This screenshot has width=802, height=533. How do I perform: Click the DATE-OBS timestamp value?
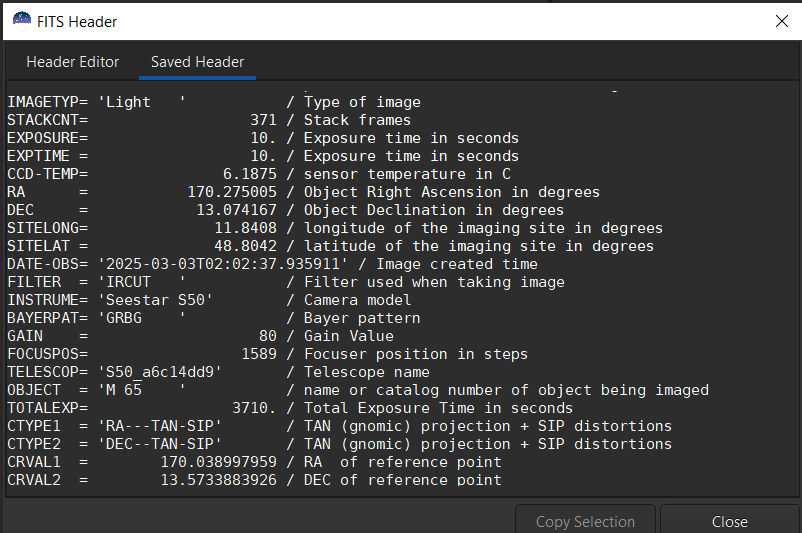point(223,264)
